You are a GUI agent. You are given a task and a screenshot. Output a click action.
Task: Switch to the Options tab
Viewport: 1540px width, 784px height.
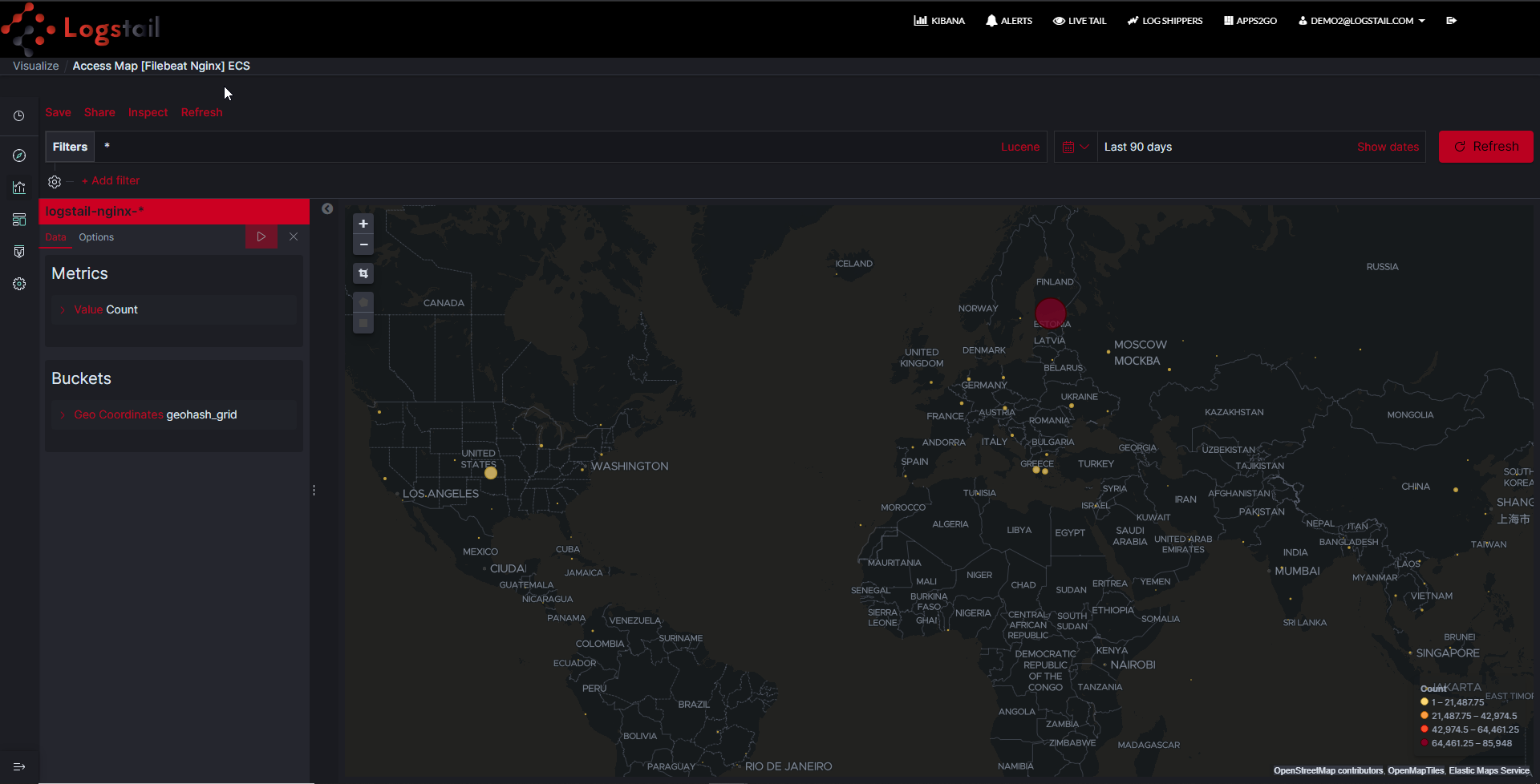click(96, 237)
